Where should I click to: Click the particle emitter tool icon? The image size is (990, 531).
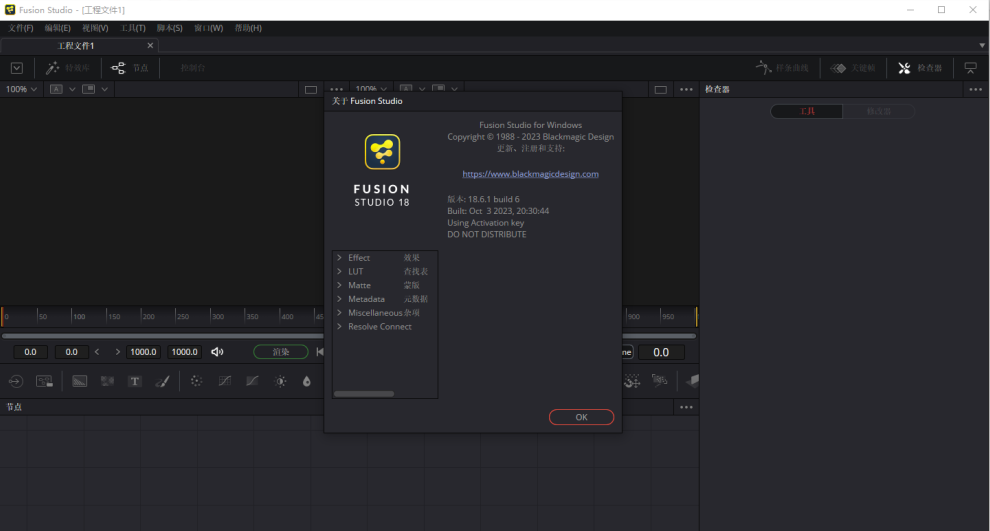[632, 380]
